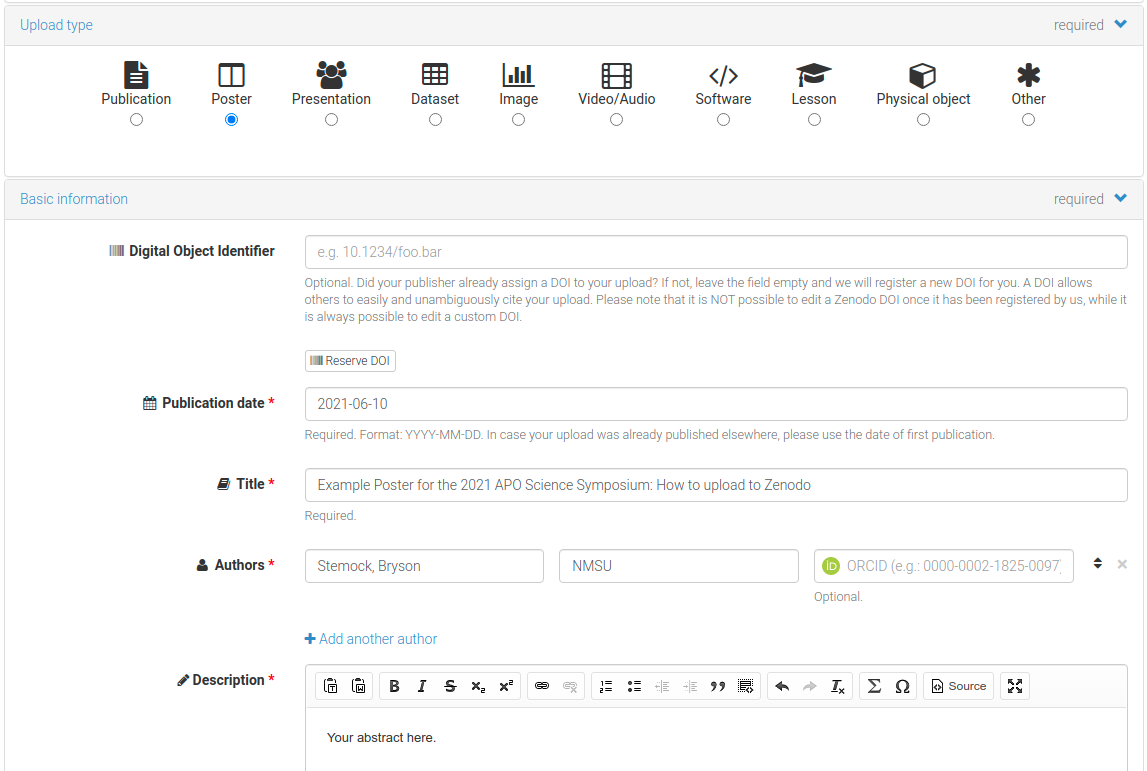Click Paste as plain text in editor
Viewport: 1147px width, 771px height.
(331, 686)
